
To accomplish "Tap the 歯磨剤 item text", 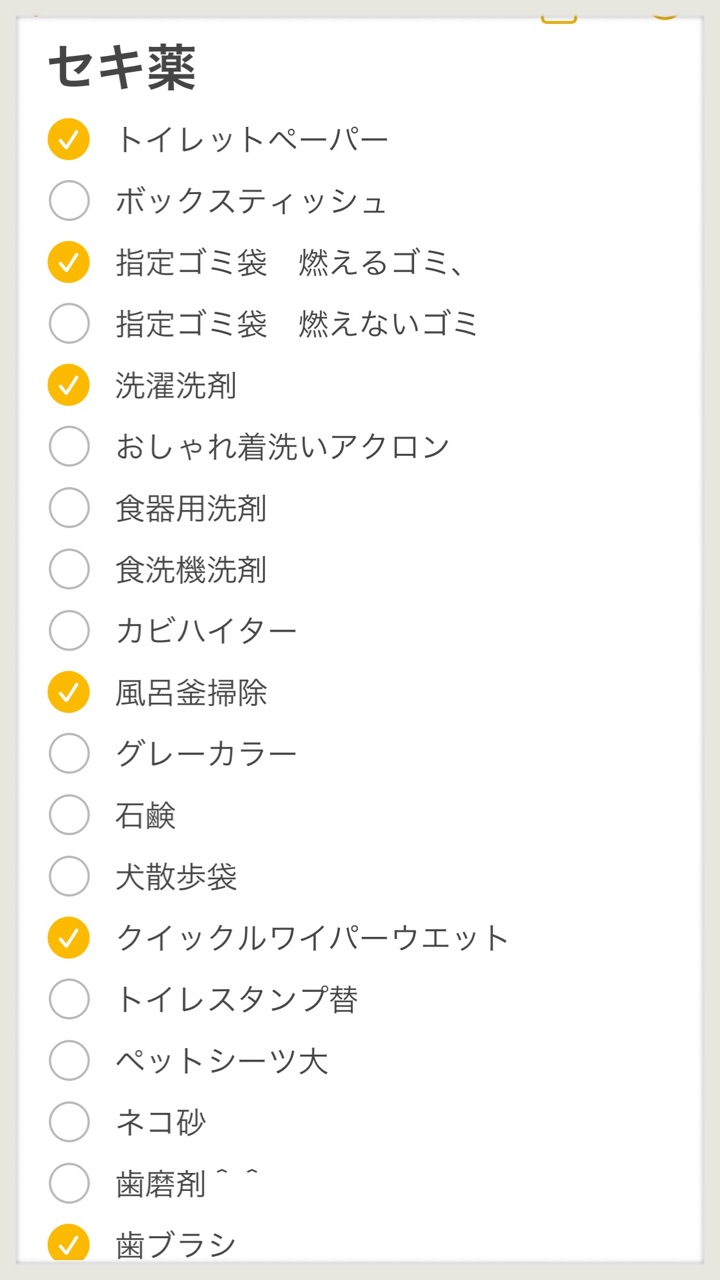I will coord(162,1184).
